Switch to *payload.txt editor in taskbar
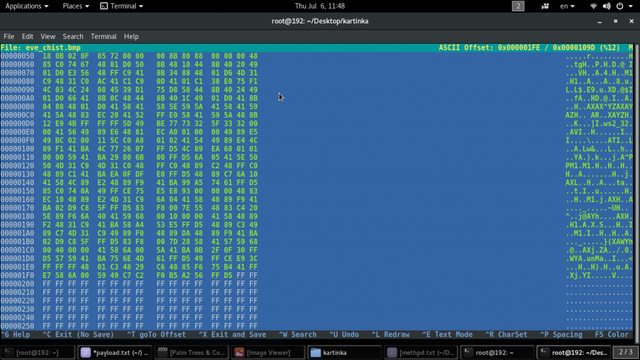The width and height of the screenshot is (640, 360). click(115, 352)
